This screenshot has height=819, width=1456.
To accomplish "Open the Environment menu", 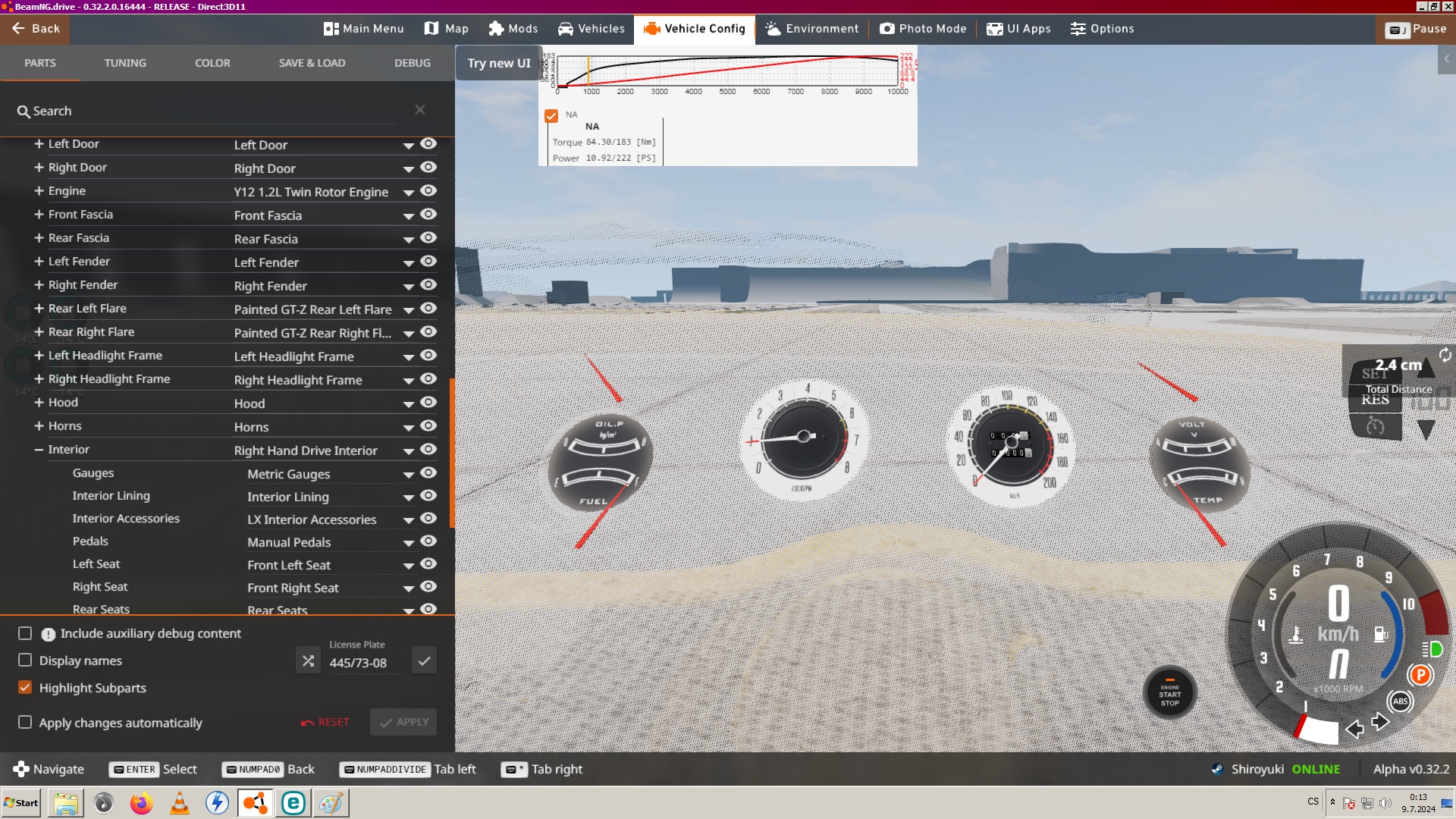I will tap(811, 29).
